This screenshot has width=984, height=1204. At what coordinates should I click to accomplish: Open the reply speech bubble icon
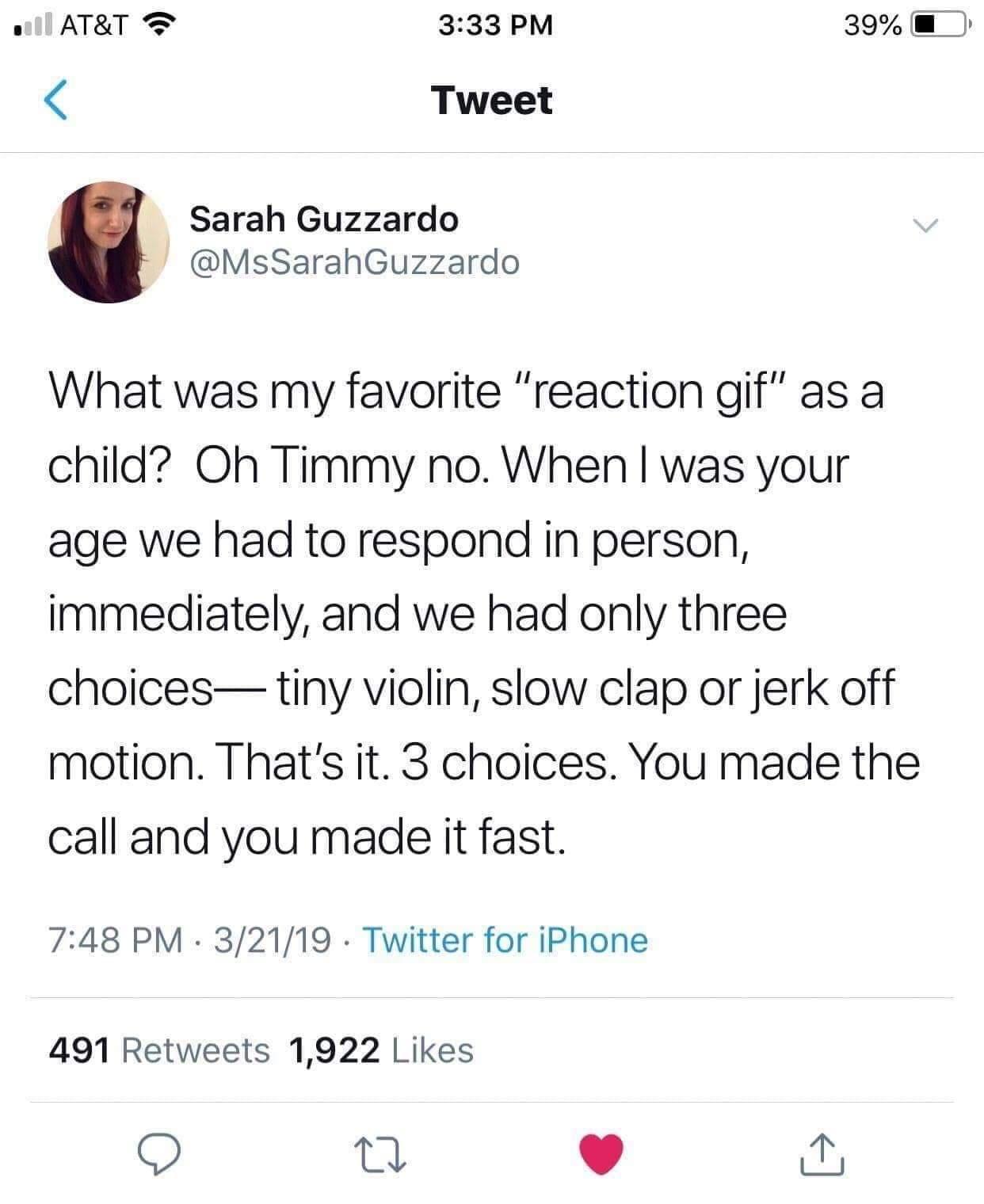tap(159, 1153)
